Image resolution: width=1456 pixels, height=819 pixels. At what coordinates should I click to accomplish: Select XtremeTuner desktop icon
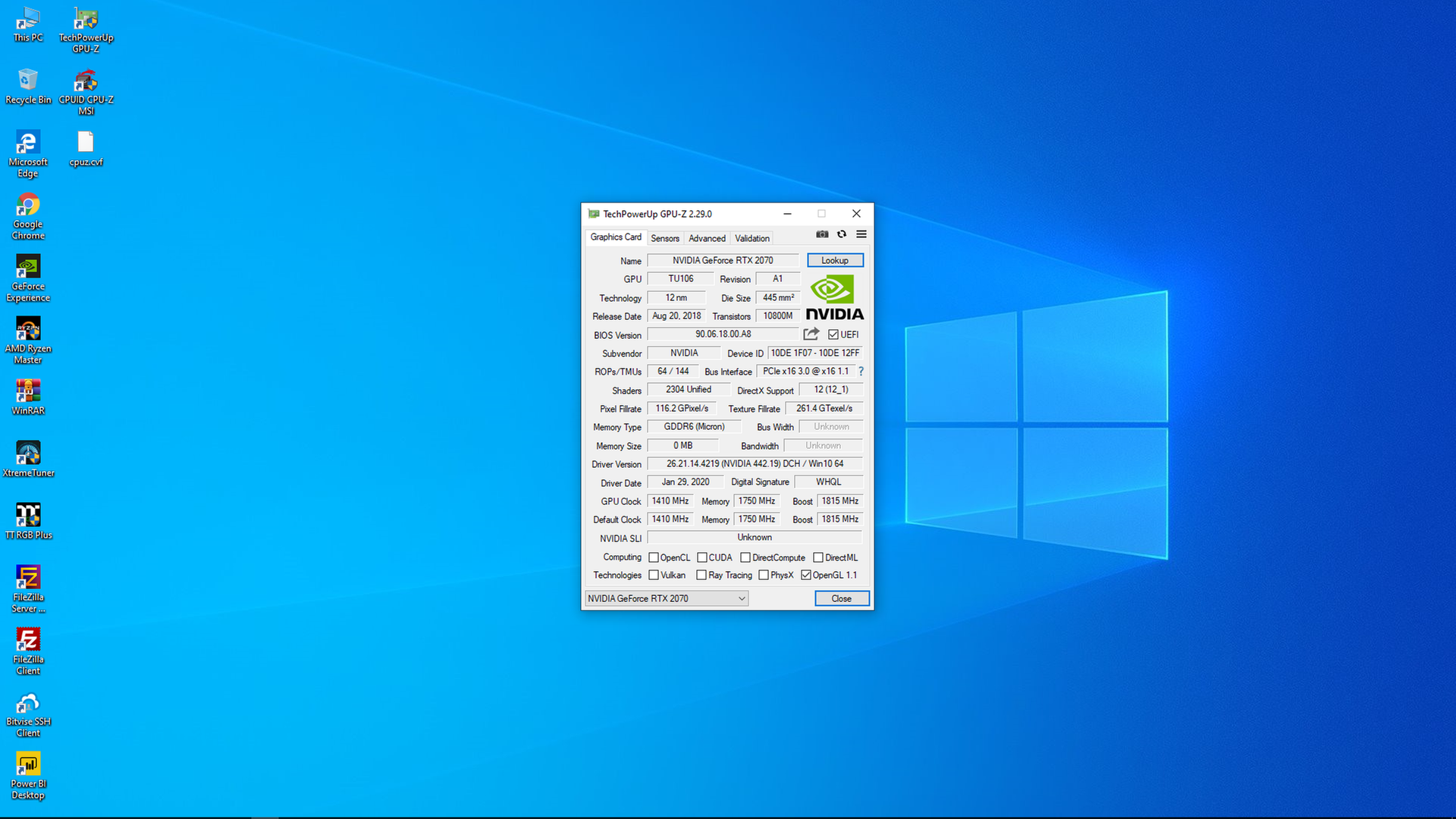(x=28, y=460)
